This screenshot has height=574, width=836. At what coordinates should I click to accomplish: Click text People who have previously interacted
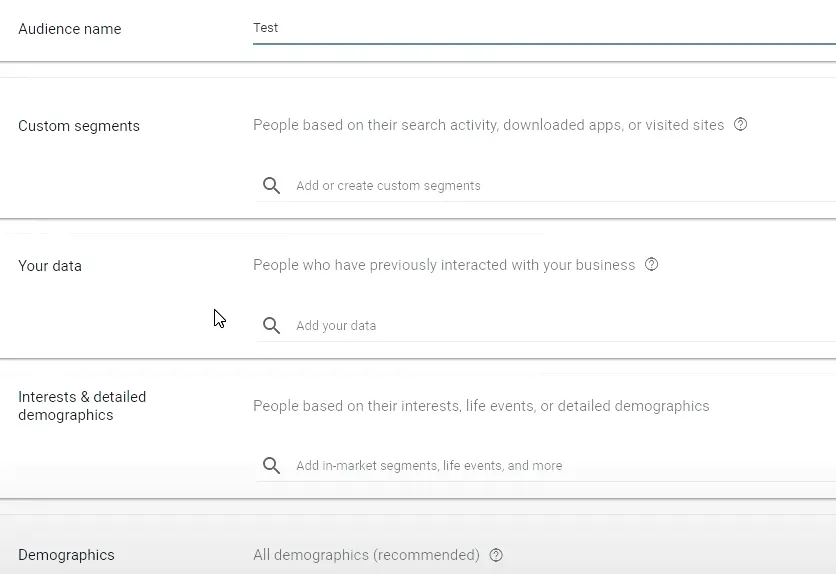(444, 265)
